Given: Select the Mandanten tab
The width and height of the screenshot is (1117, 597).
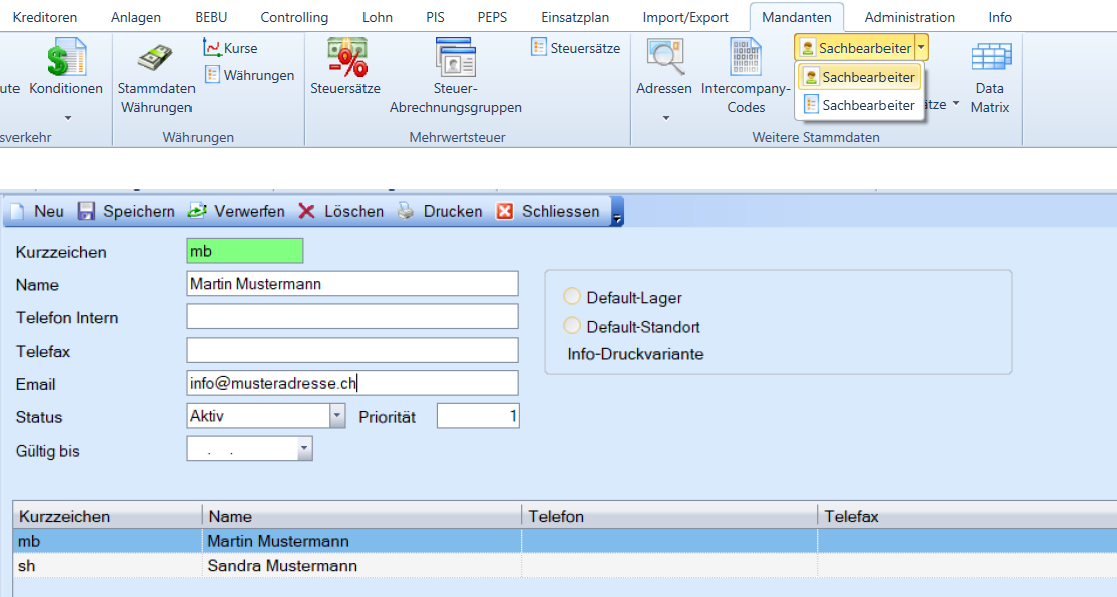Looking at the screenshot, I should pos(796,17).
